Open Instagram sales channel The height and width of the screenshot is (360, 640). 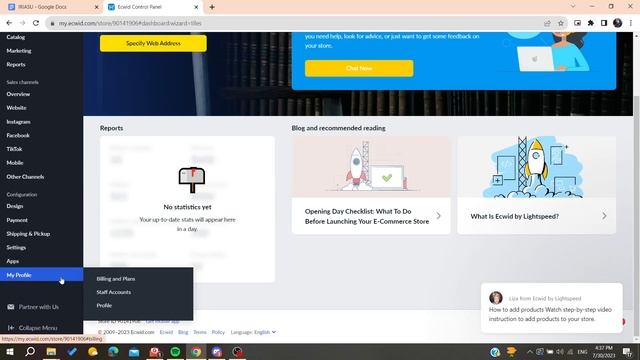[x=18, y=122]
